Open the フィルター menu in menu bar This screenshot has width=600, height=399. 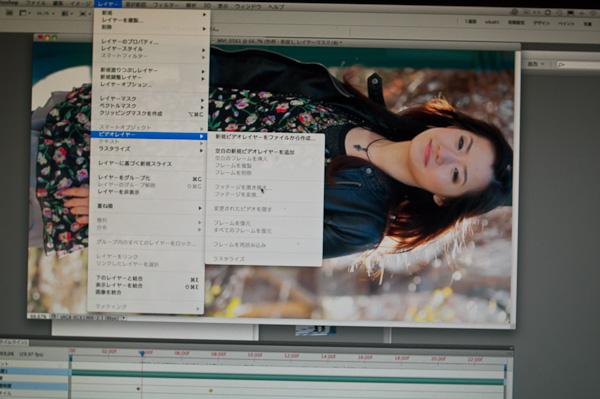[165, 5]
